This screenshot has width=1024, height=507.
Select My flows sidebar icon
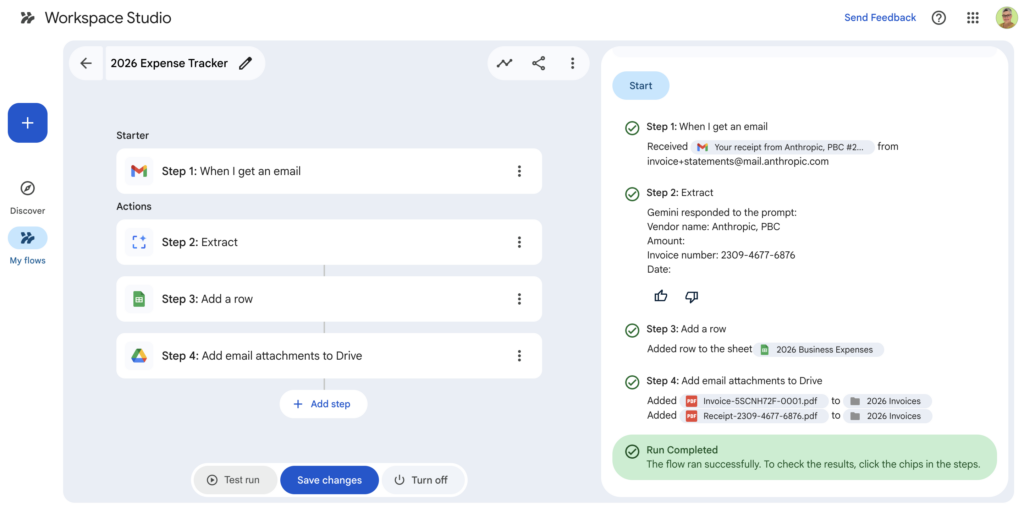click(x=27, y=238)
